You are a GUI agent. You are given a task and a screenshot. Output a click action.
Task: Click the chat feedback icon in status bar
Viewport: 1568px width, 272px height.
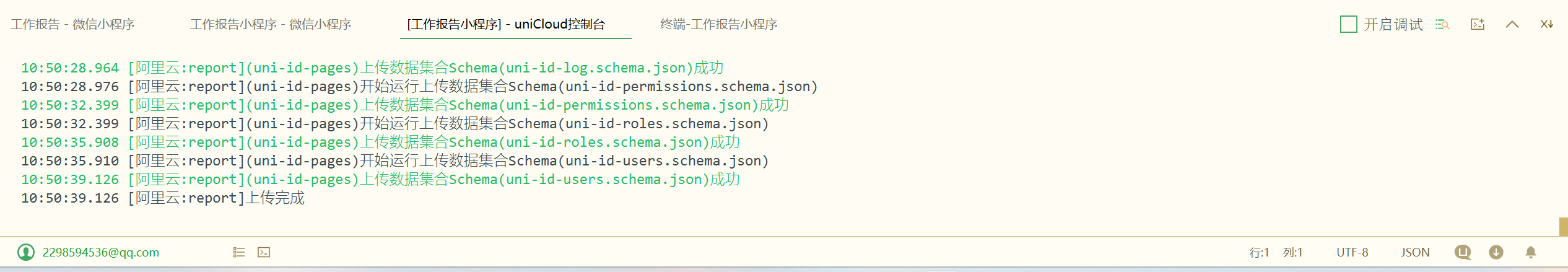tap(1463, 252)
